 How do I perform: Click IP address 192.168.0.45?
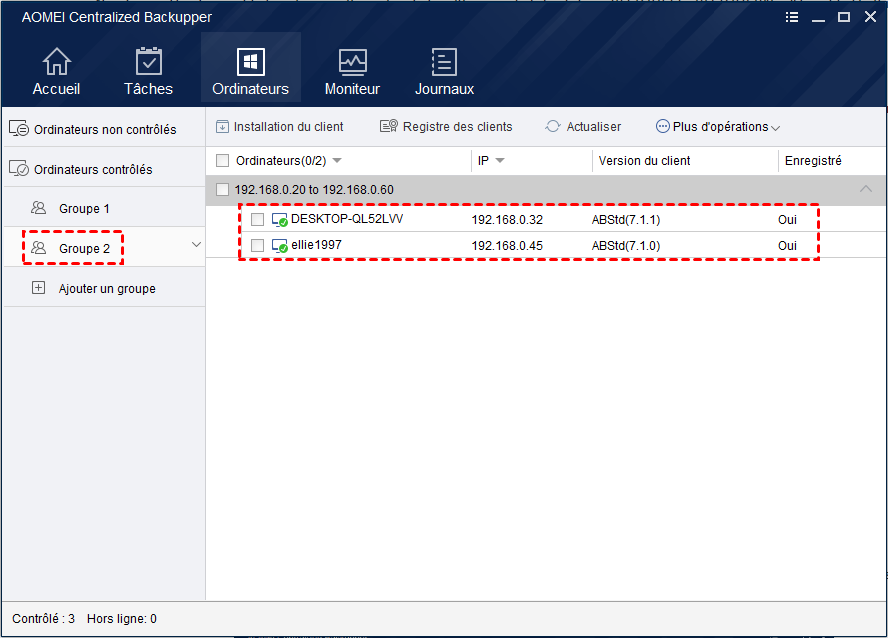507,246
